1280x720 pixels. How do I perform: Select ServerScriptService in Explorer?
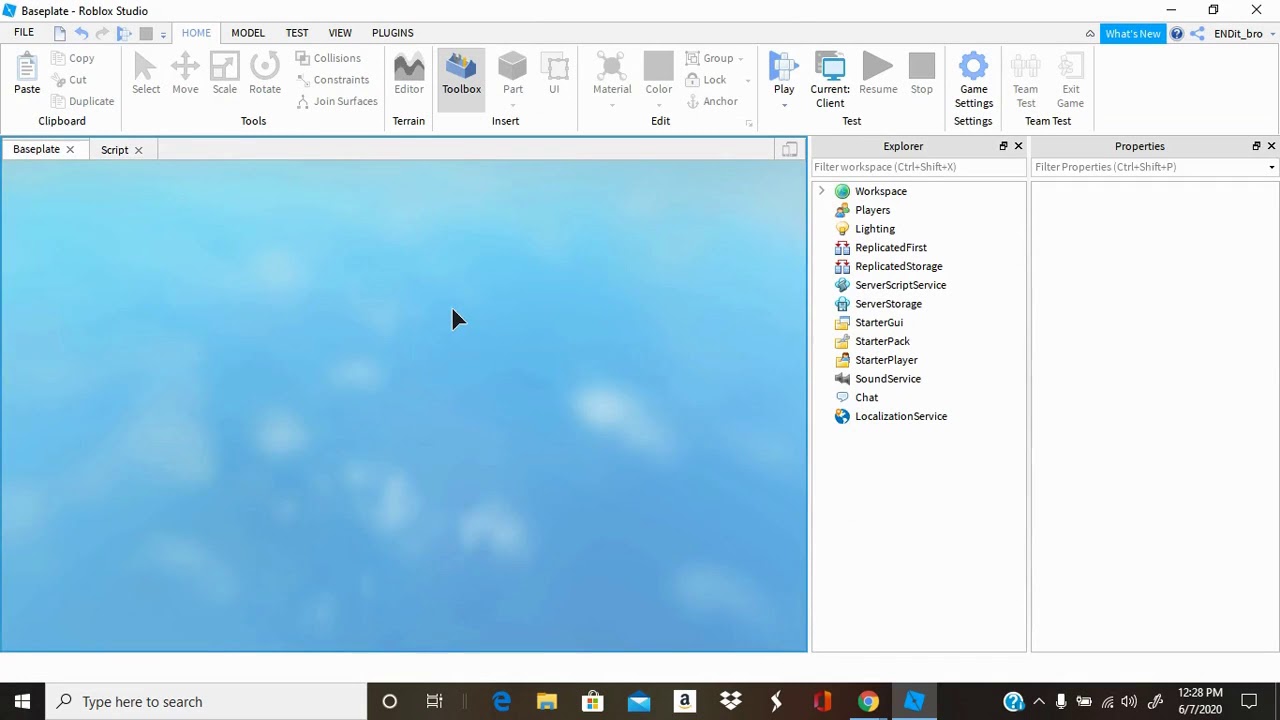coord(901,285)
